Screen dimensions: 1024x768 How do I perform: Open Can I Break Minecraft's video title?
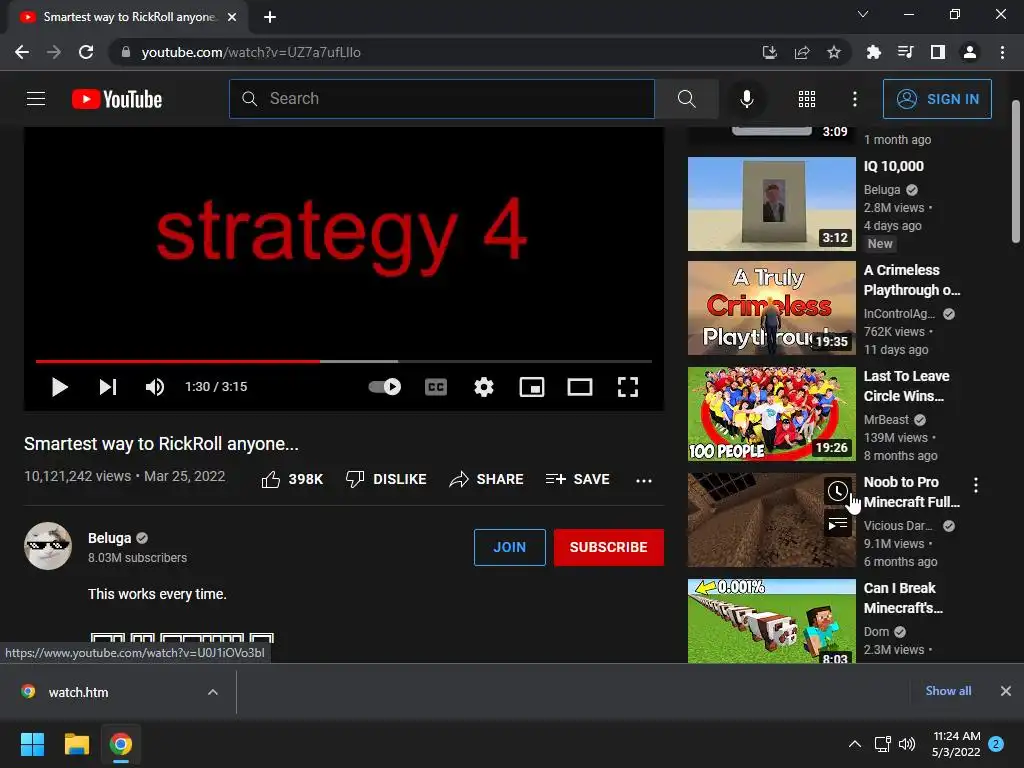(x=903, y=598)
